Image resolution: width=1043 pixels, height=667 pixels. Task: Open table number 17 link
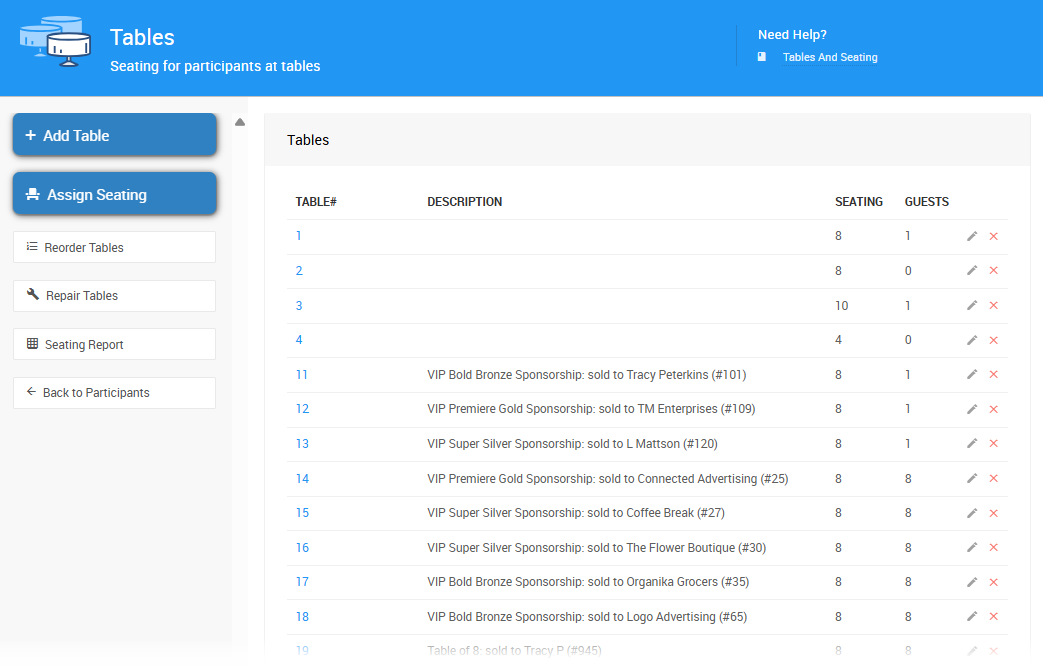(302, 582)
